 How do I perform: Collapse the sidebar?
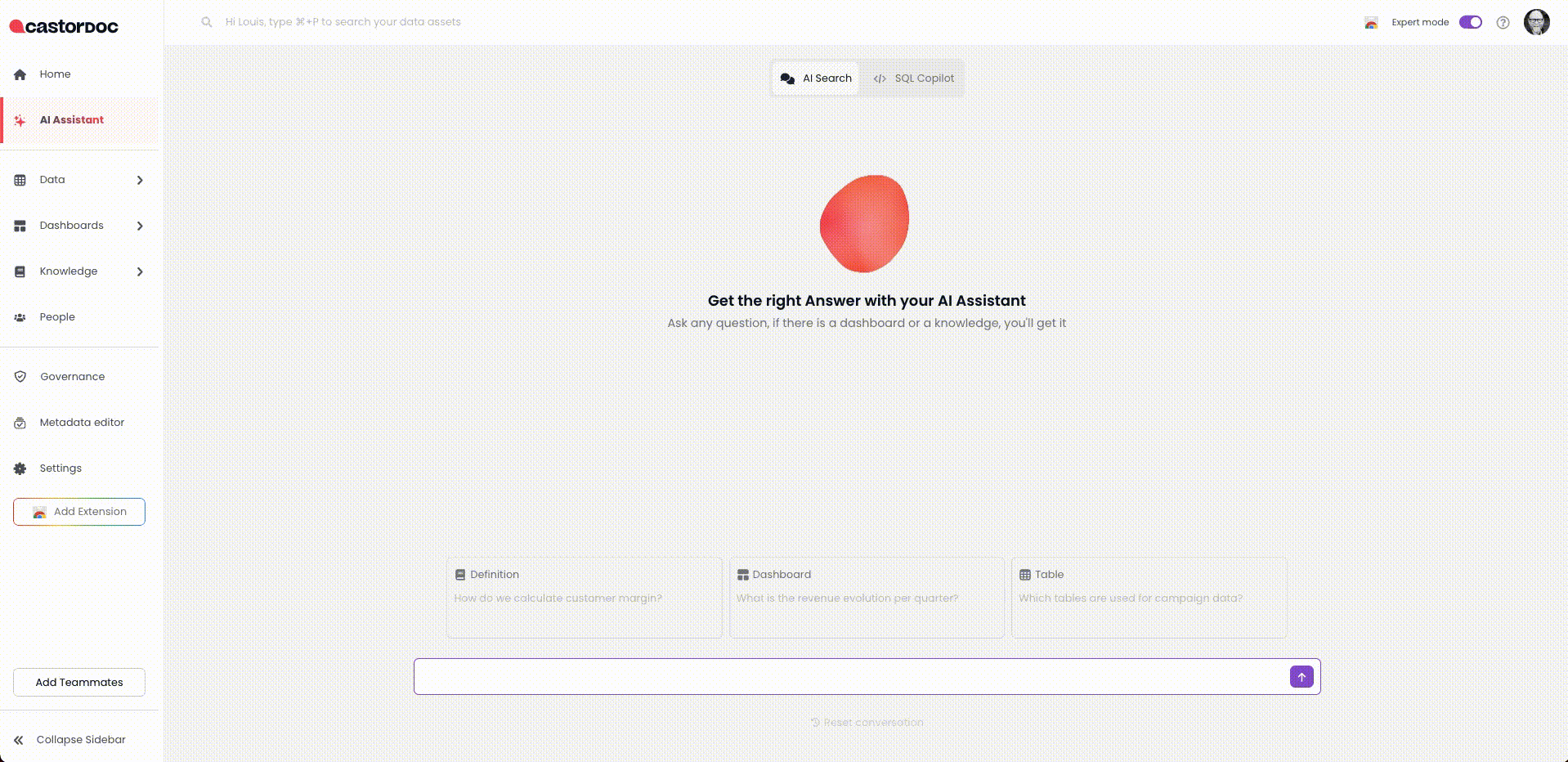(x=70, y=740)
